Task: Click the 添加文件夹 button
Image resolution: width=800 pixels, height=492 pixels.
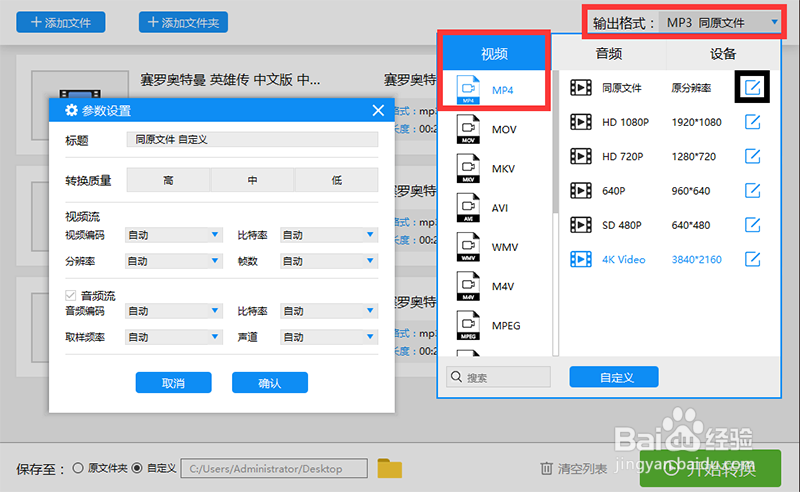Action: point(183,22)
